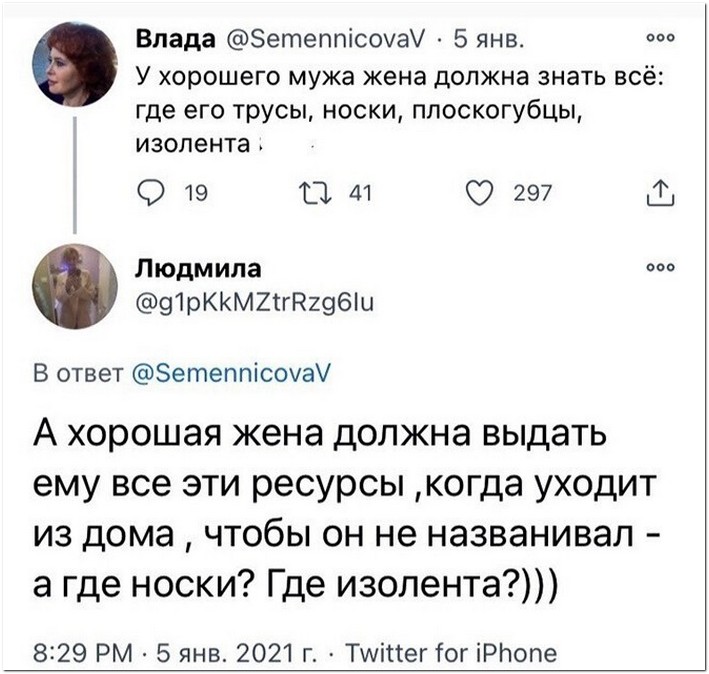709x674 pixels.
Task: Click the like count 297
Action: [533, 193]
